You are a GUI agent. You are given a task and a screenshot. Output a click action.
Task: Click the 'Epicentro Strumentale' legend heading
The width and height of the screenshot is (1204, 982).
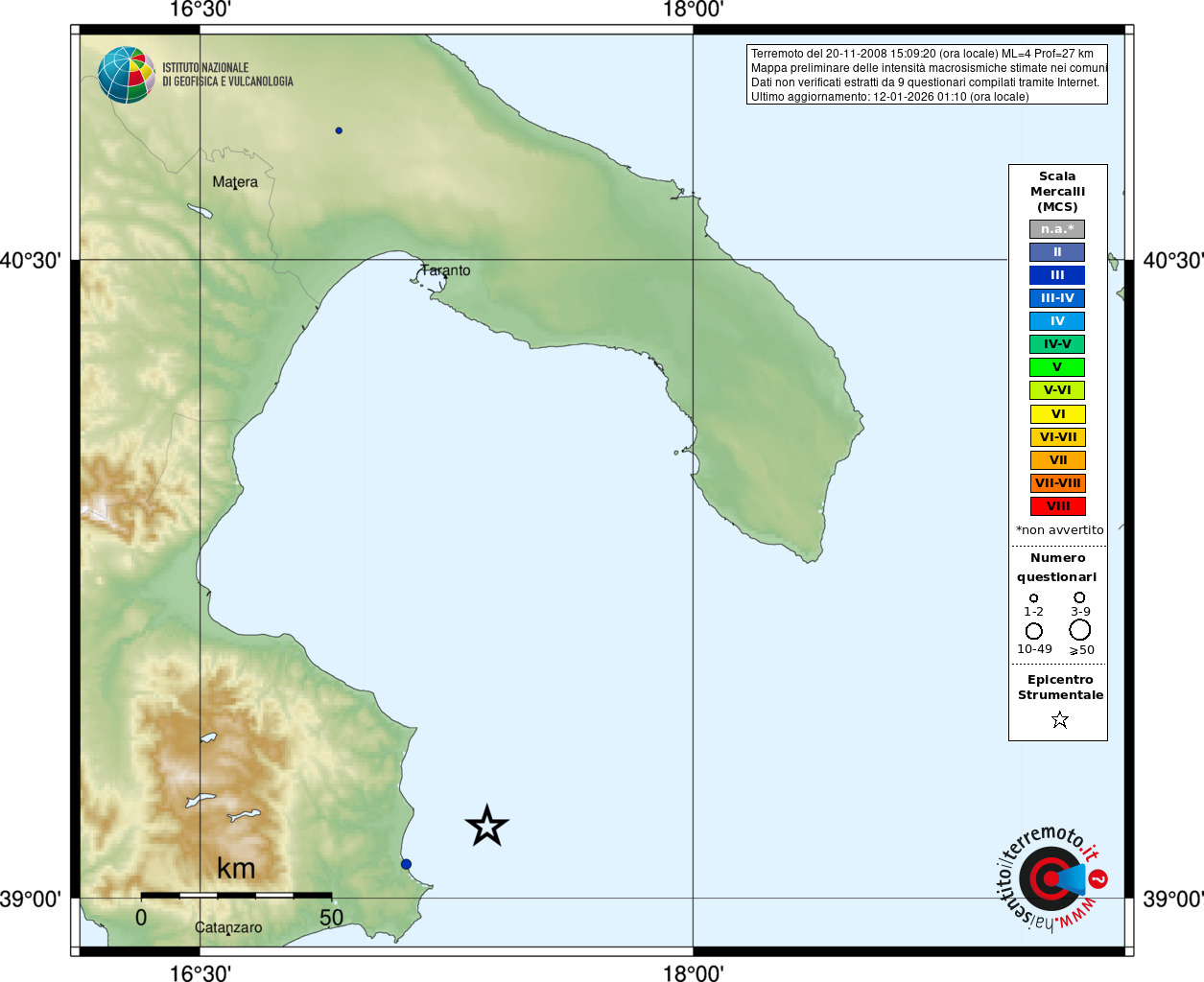(1060, 688)
